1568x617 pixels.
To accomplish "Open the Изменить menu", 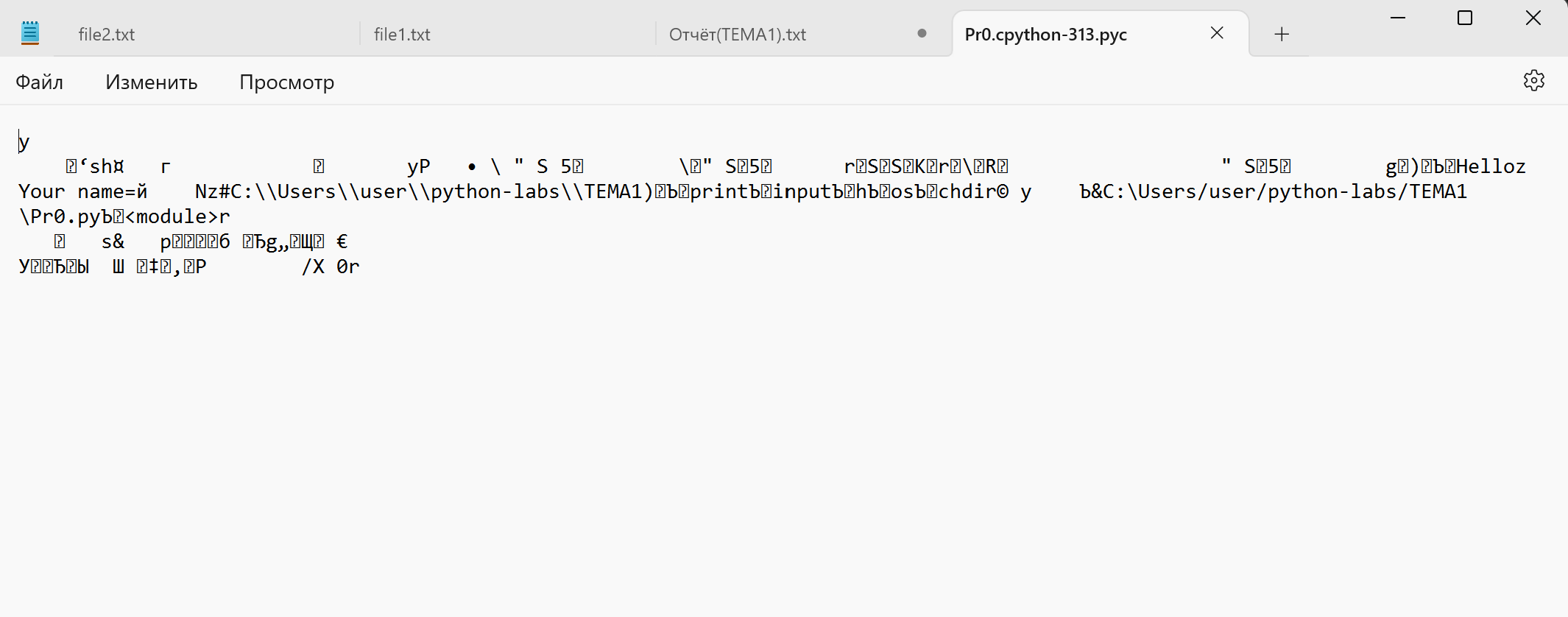I will click(152, 82).
